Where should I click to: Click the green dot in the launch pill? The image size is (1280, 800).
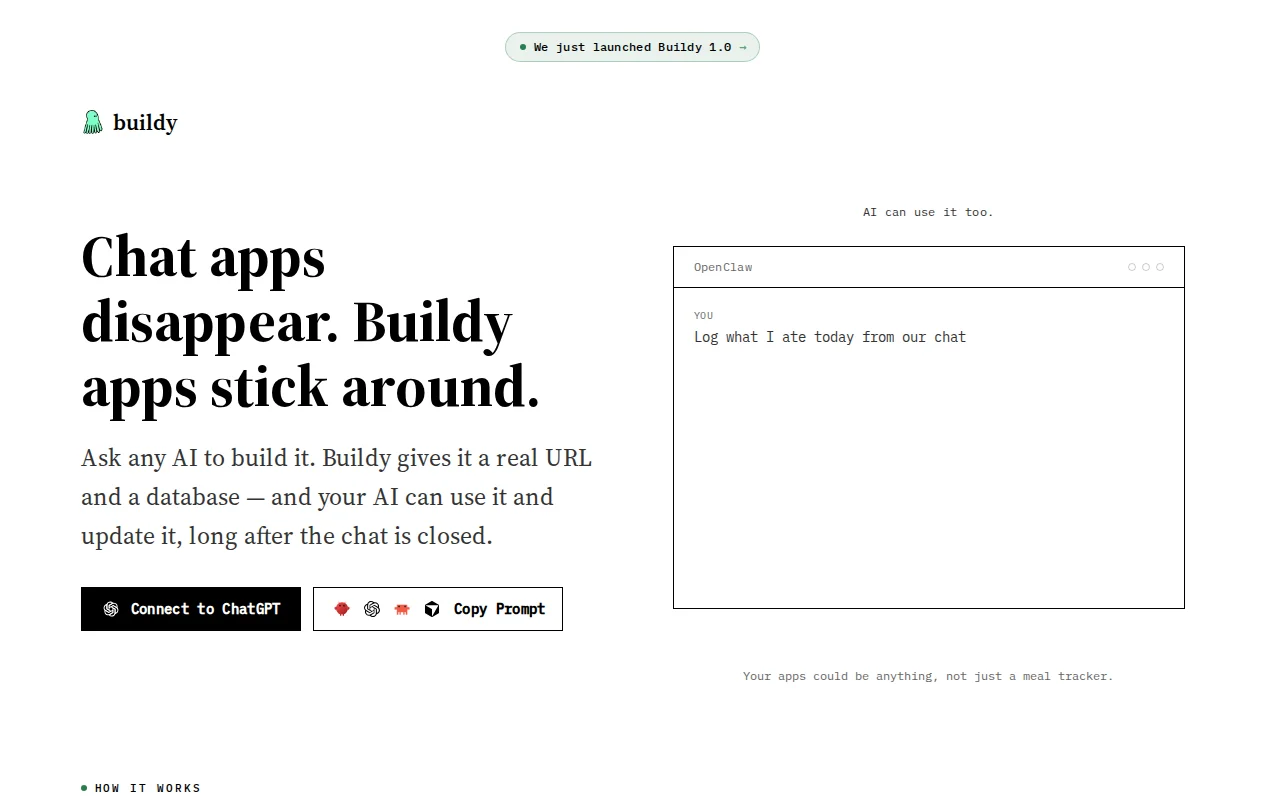click(523, 47)
